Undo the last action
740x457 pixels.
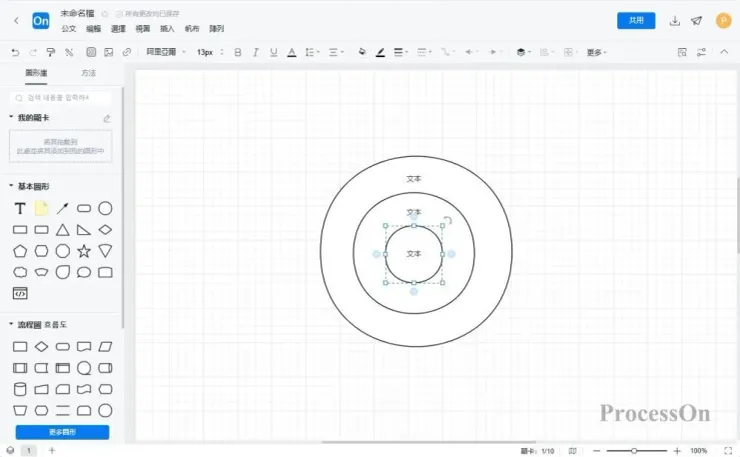(x=15, y=52)
